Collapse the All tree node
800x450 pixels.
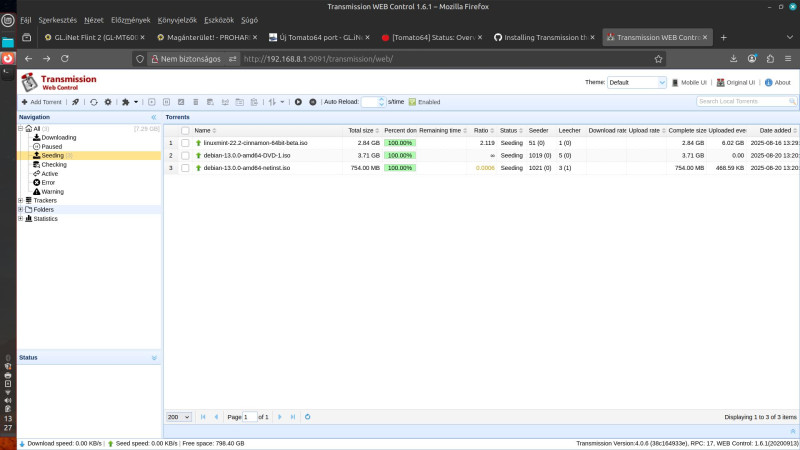click(20, 129)
